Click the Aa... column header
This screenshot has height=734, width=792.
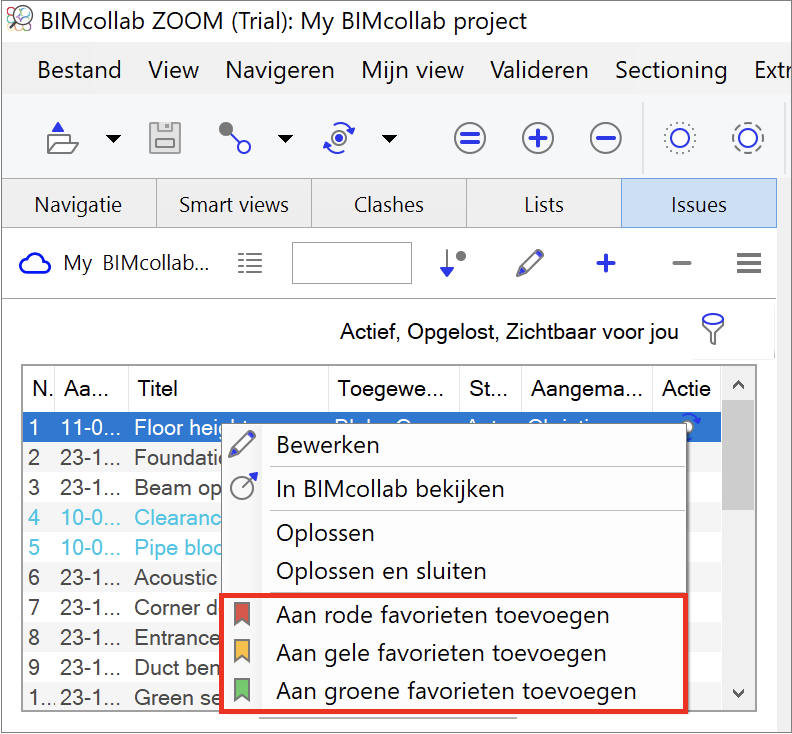(x=91, y=388)
